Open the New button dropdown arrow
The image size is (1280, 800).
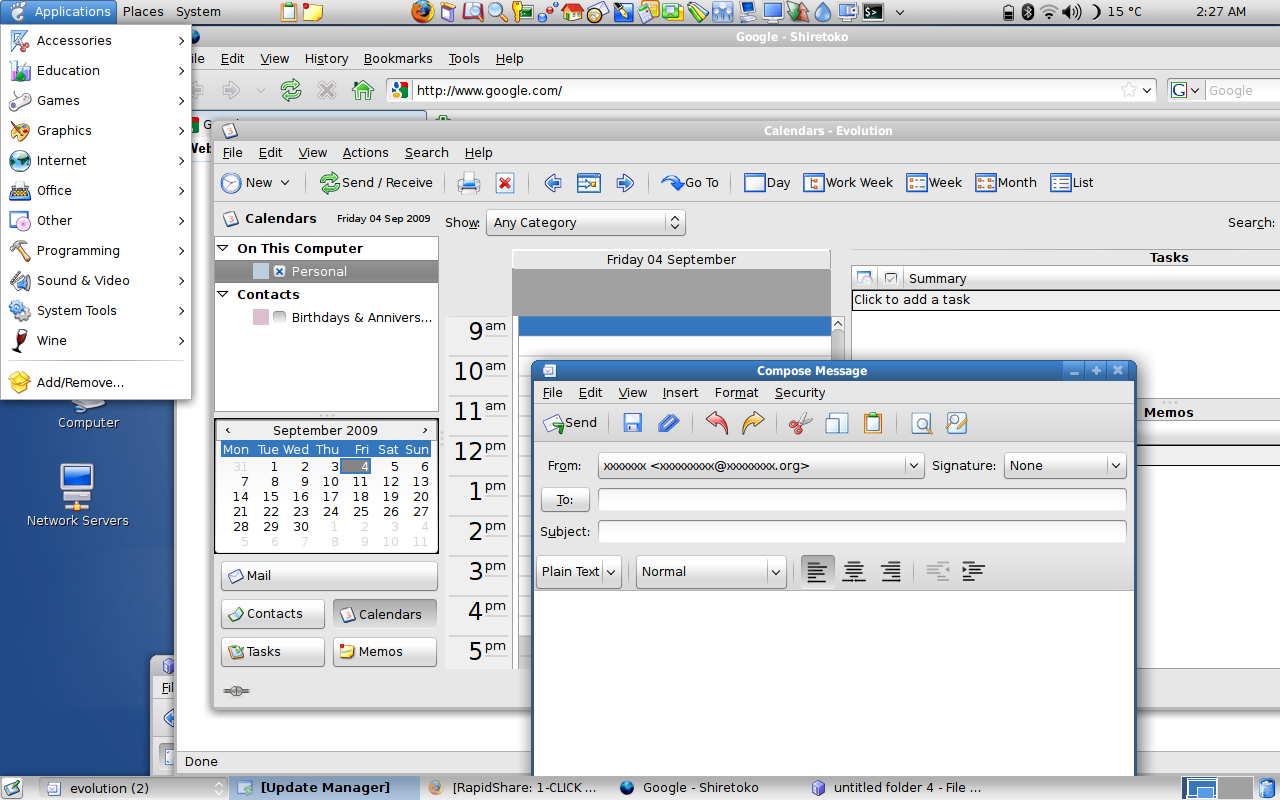tap(285, 183)
